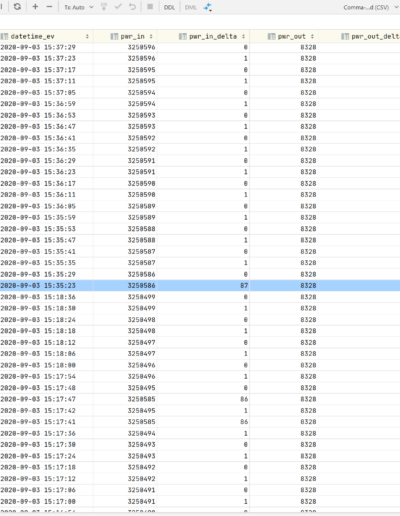The height and width of the screenshot is (516, 400).
Task: Click the Revert undo arrow icon
Action: pyautogui.click(x=132, y=7)
